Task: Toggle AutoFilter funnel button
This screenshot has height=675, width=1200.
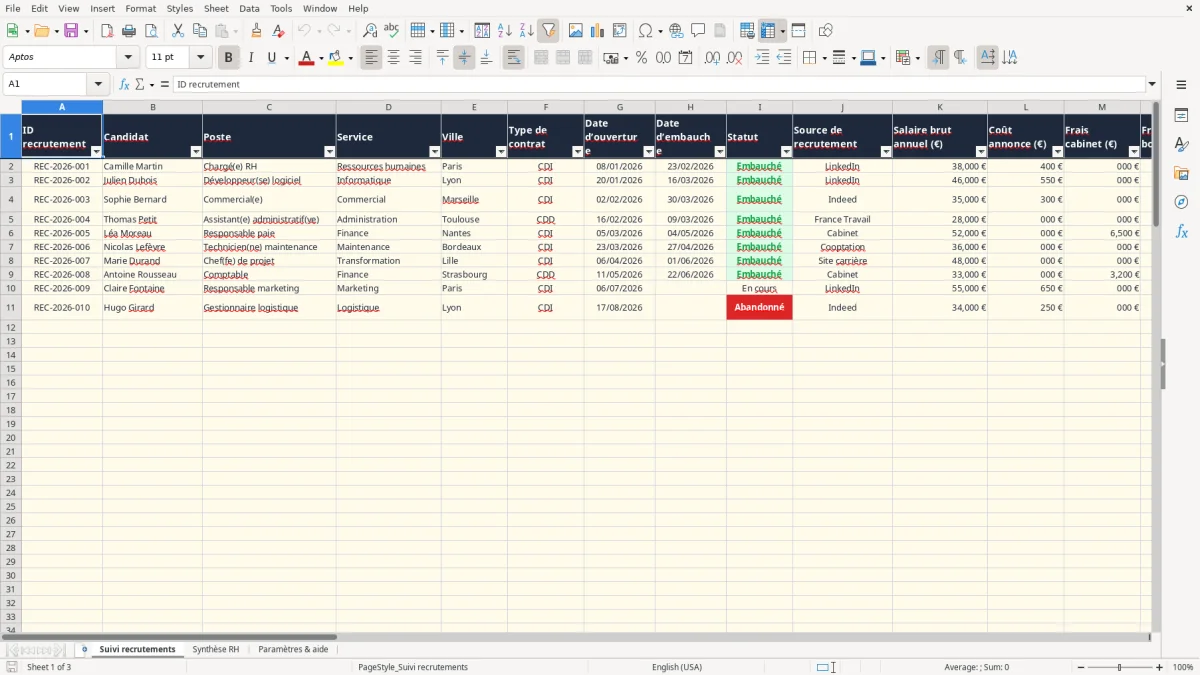Action: click(x=548, y=31)
